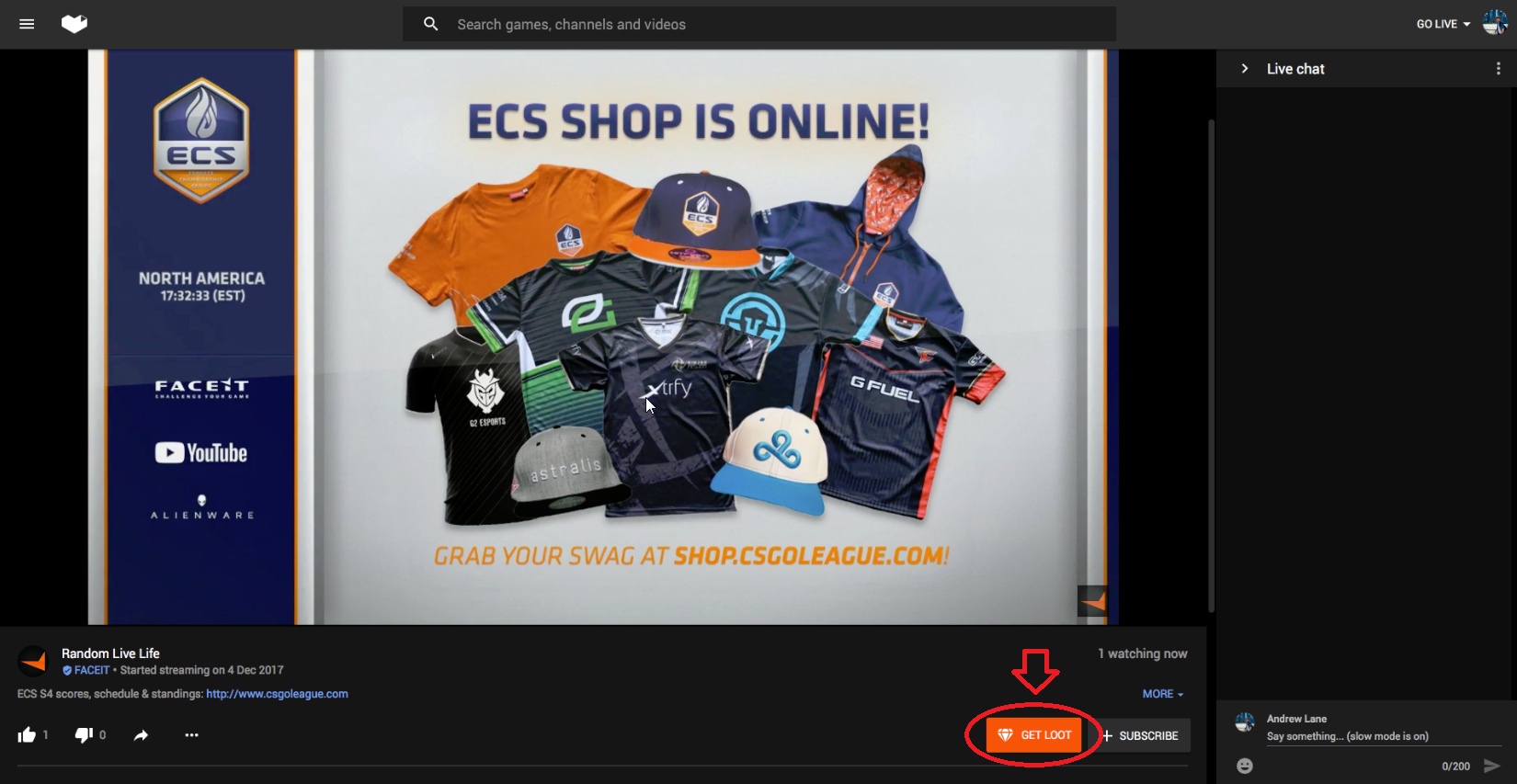The image size is (1517, 784).
Task: Open the FACEIT channel name link
Action: coord(92,670)
